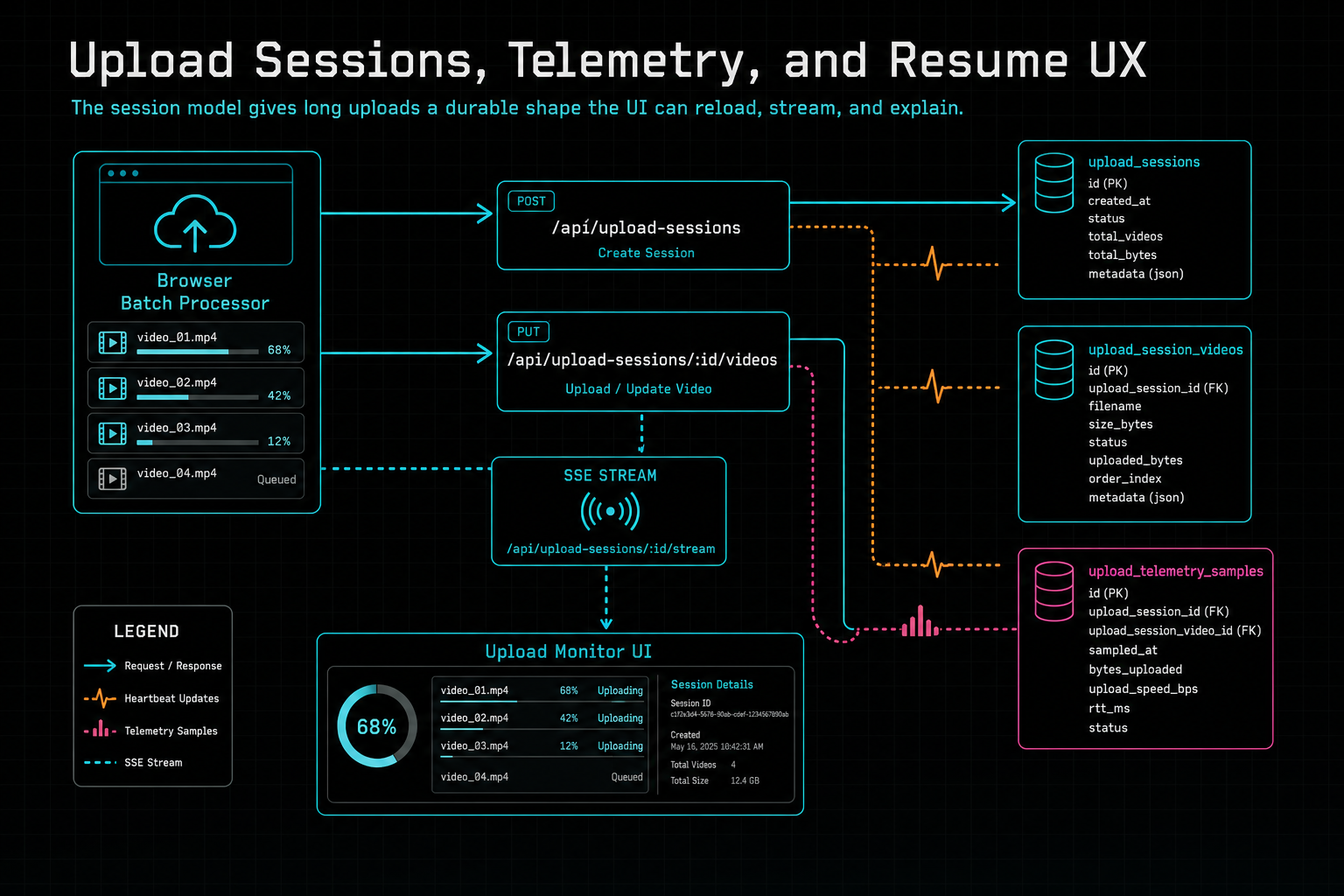Screen dimensions: 1344x896
Task: Click the Total Size 12.4 GB value
Action: click(x=745, y=780)
